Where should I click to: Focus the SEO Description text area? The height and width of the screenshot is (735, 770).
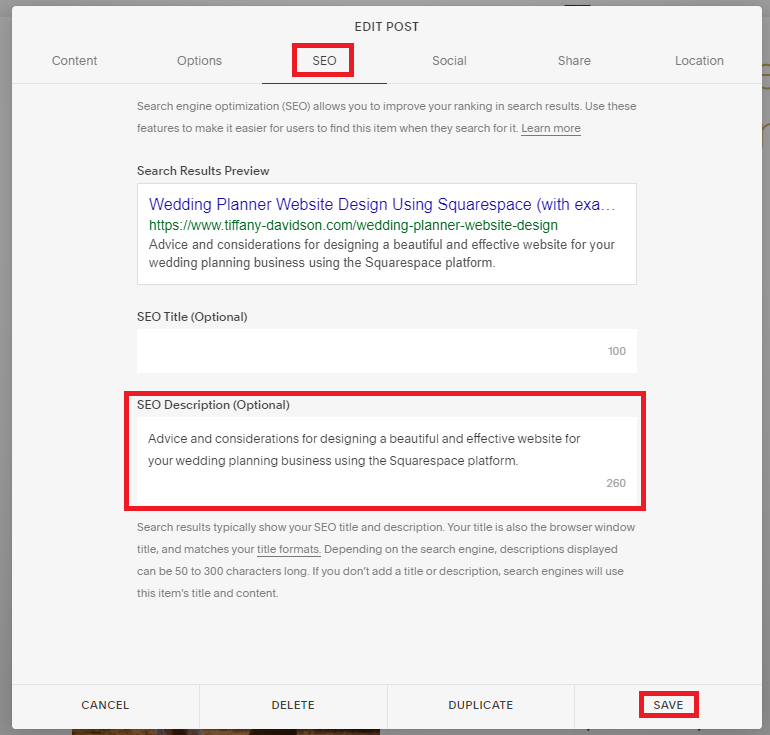pyautogui.click(x=387, y=461)
